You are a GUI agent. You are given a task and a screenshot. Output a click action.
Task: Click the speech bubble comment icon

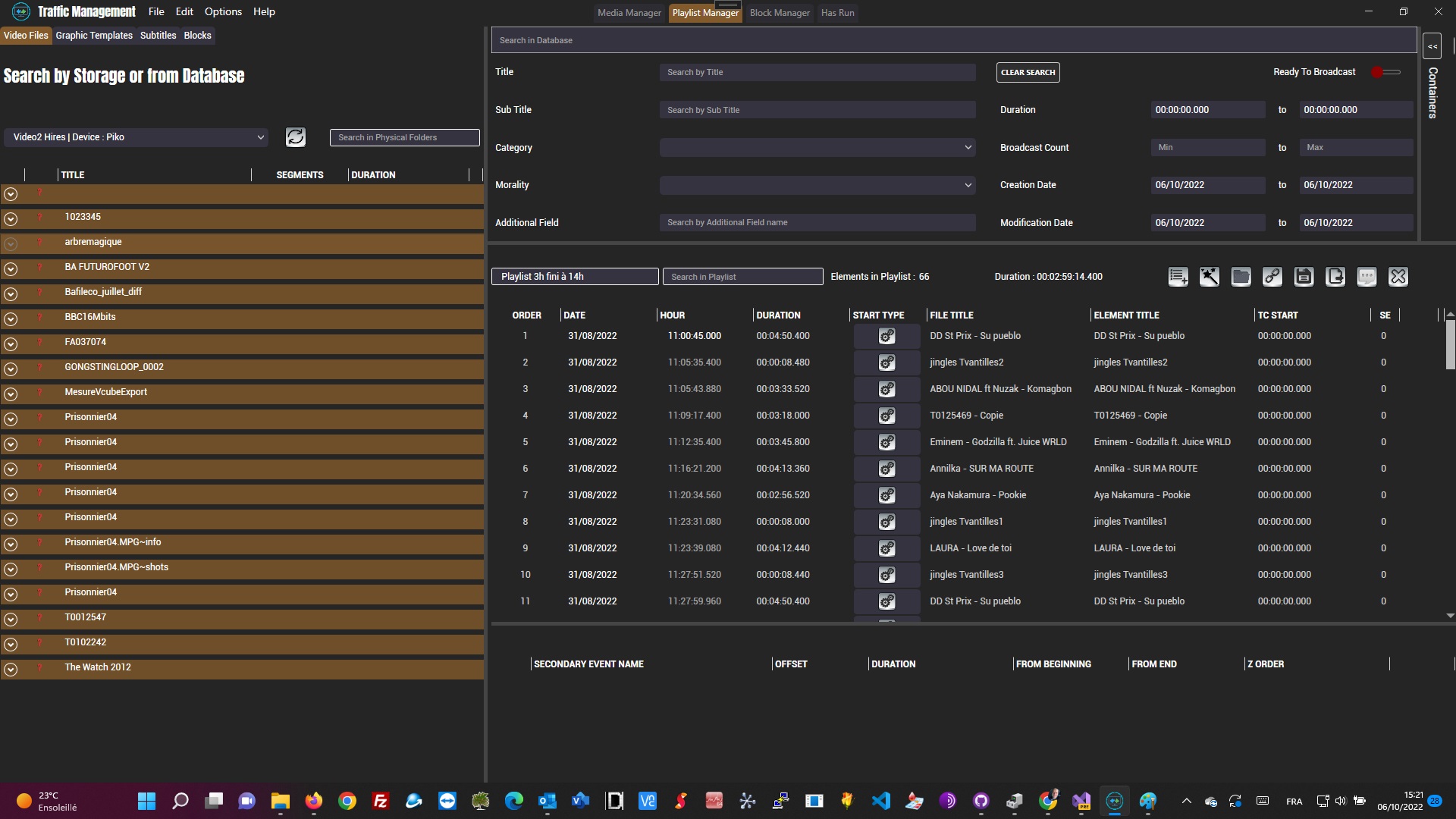point(1367,277)
